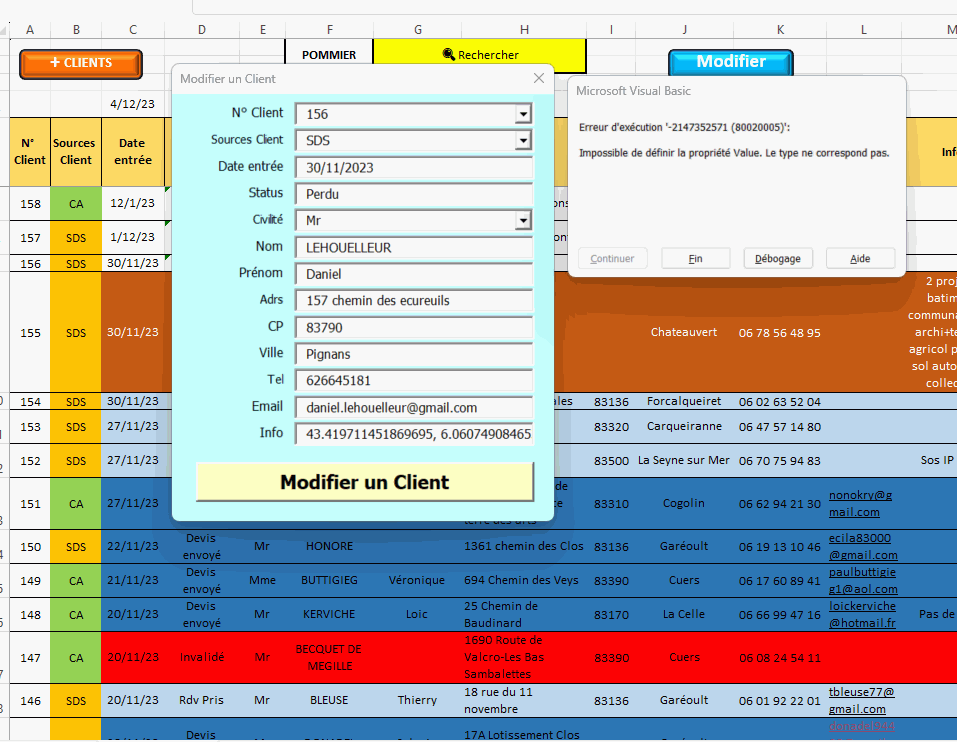Click the Invalidé status cell
This screenshot has width=957, height=742.
(201, 657)
